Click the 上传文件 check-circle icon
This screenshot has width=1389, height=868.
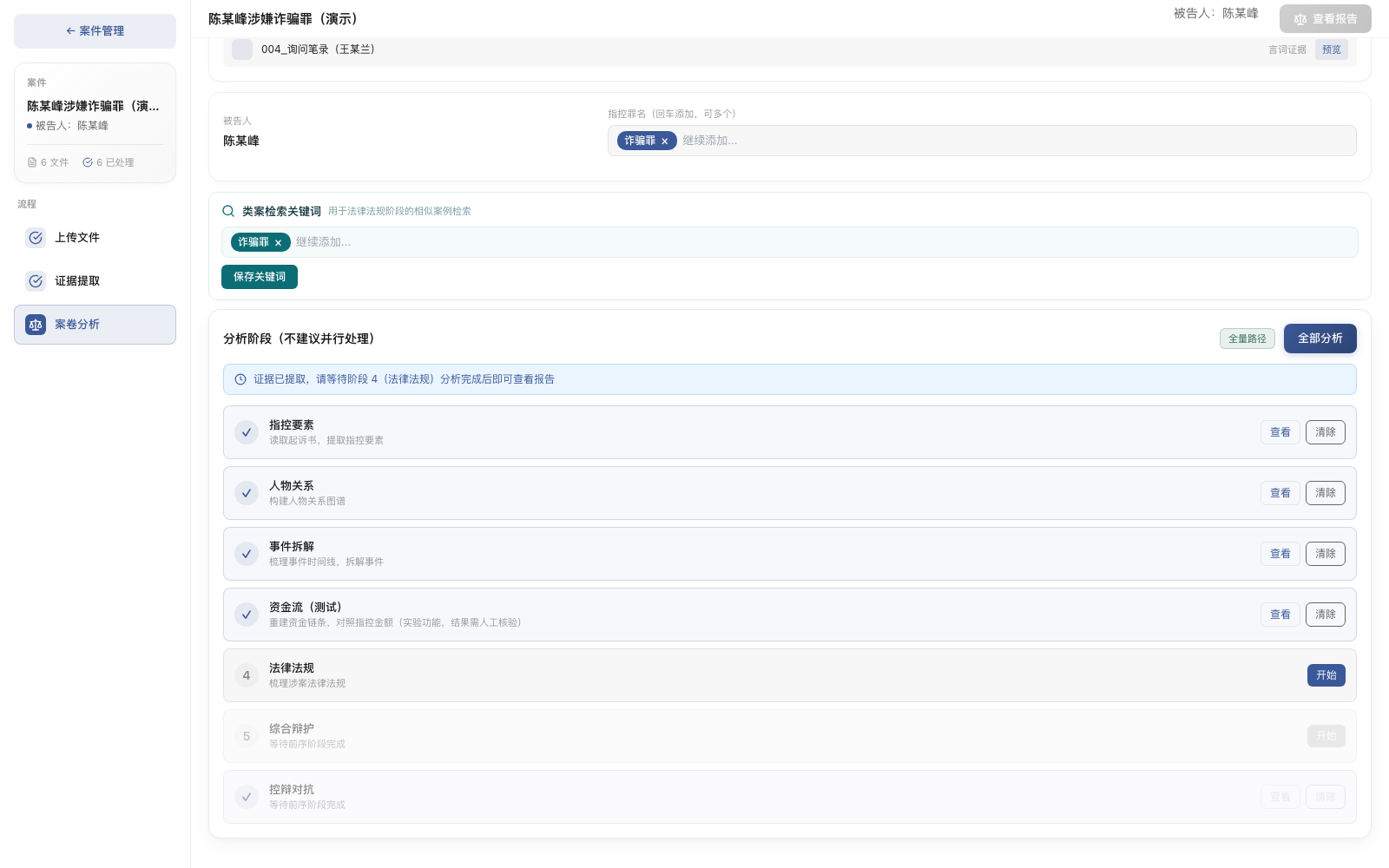[x=36, y=238]
